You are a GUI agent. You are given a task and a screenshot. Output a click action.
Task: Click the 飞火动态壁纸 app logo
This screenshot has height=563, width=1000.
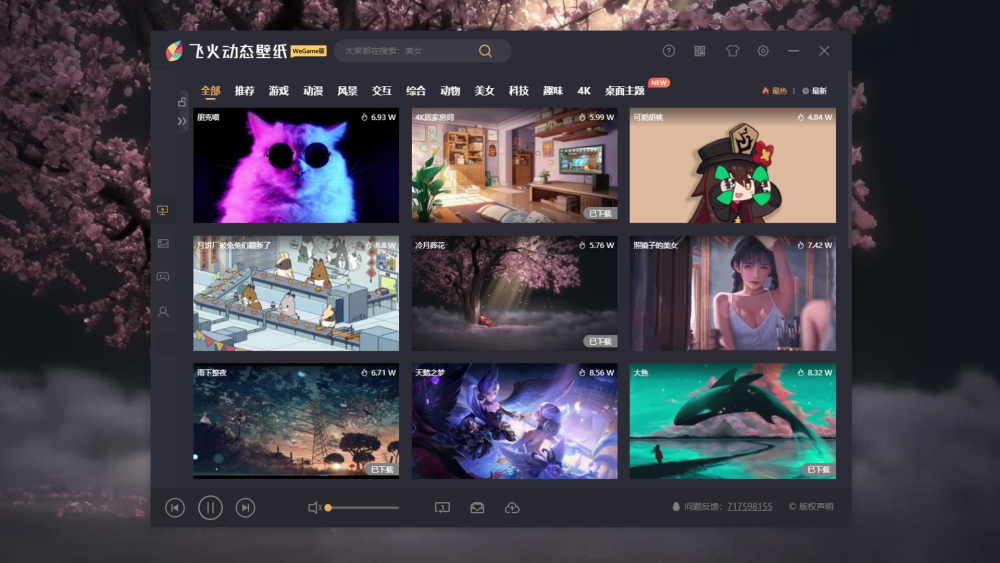[226, 51]
